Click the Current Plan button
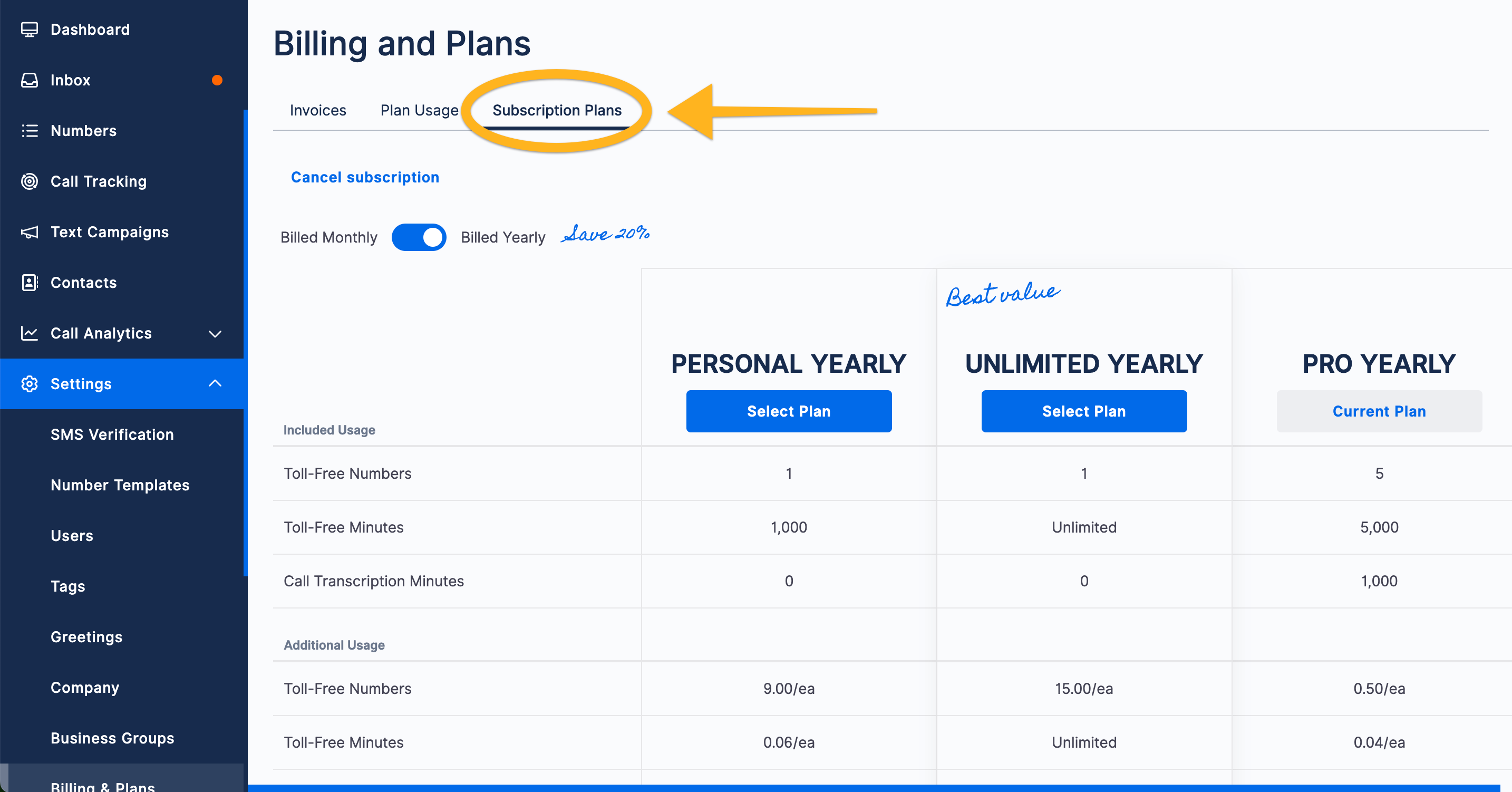The height and width of the screenshot is (792, 1512). coord(1379,412)
